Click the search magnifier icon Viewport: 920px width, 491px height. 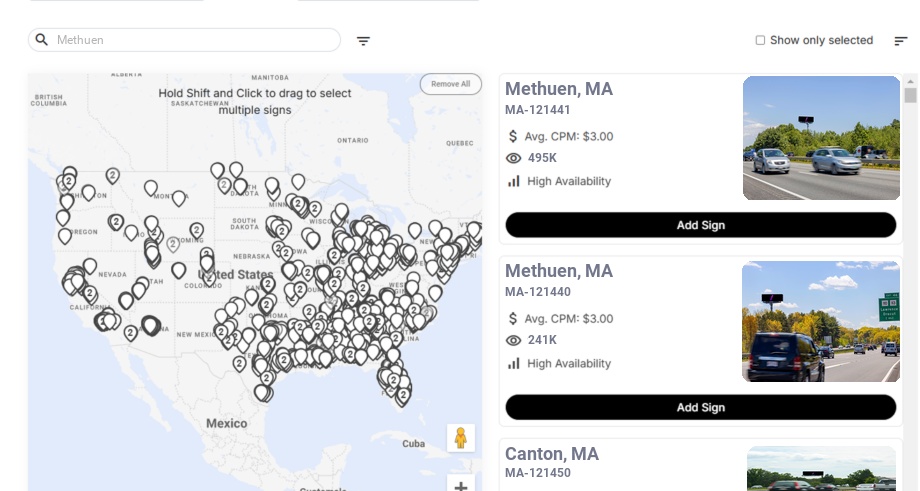point(42,40)
